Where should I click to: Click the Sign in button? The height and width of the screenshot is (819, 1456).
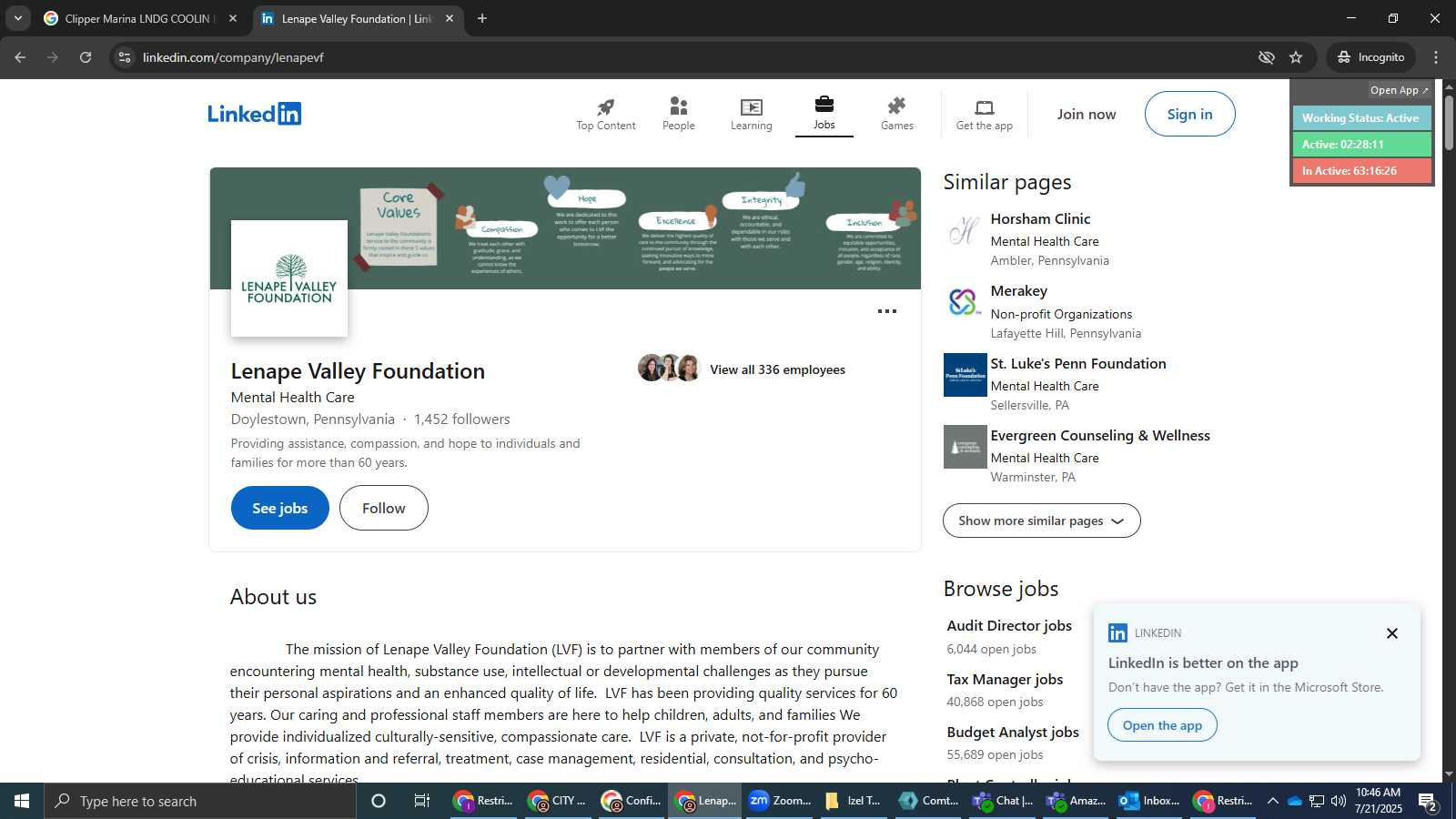[x=1190, y=114]
